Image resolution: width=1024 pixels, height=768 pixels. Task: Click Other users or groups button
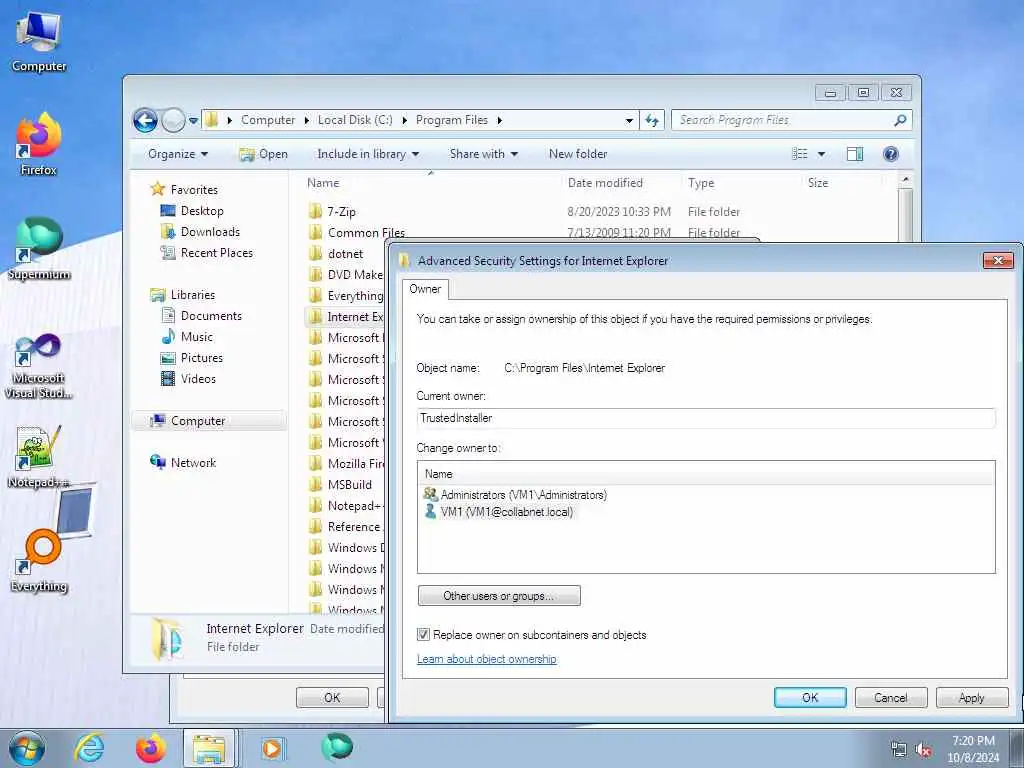tap(499, 596)
